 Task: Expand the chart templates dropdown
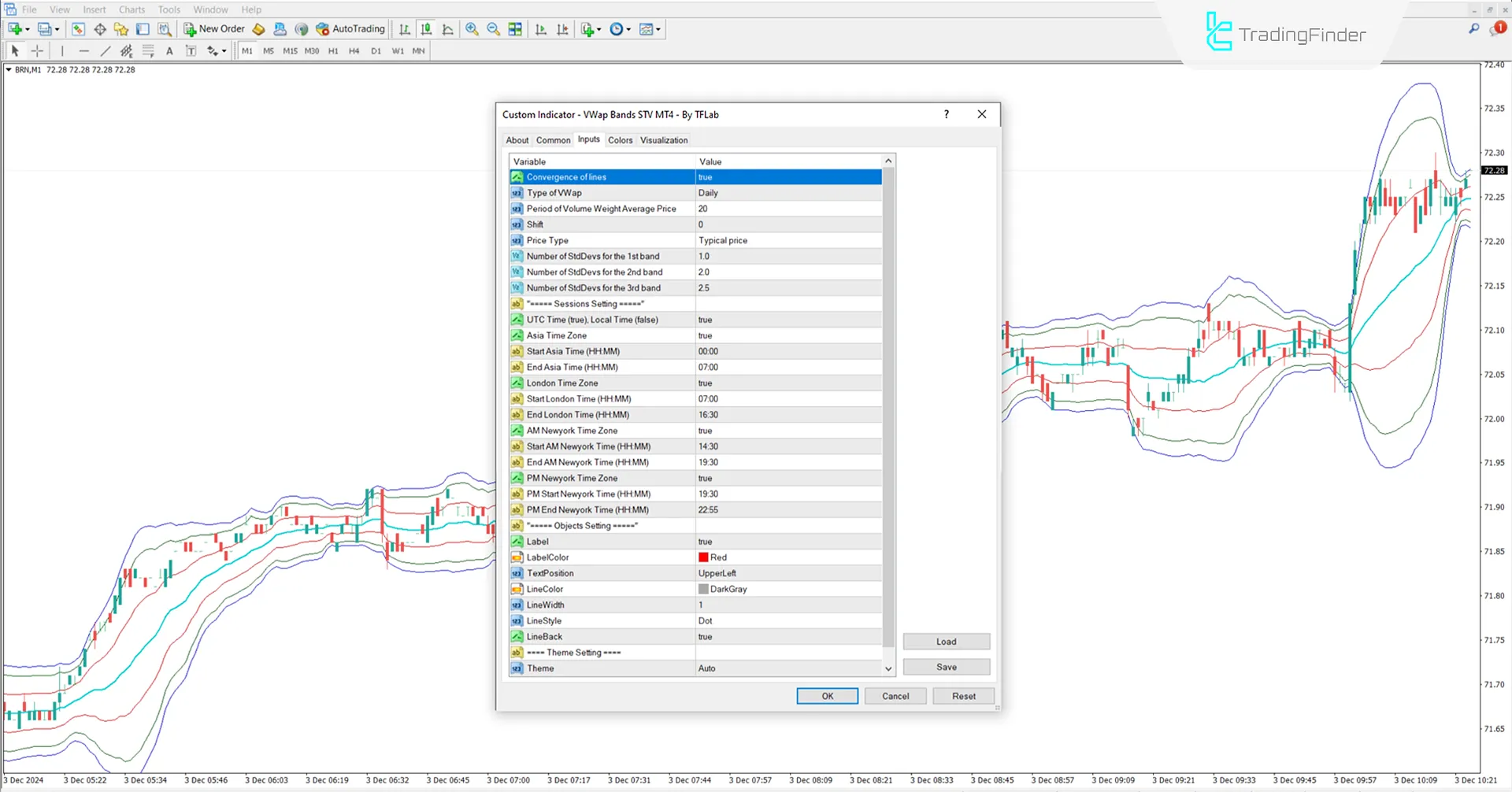[658, 30]
